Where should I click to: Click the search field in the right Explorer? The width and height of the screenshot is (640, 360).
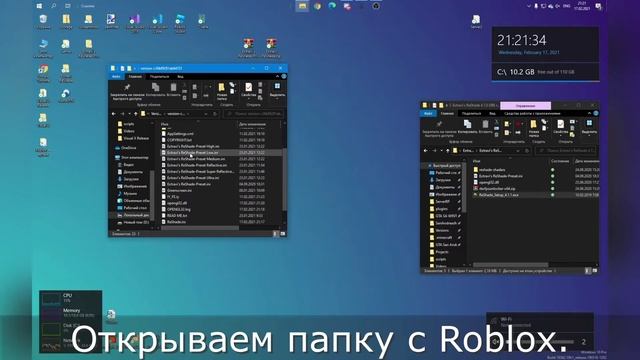pos(566,151)
